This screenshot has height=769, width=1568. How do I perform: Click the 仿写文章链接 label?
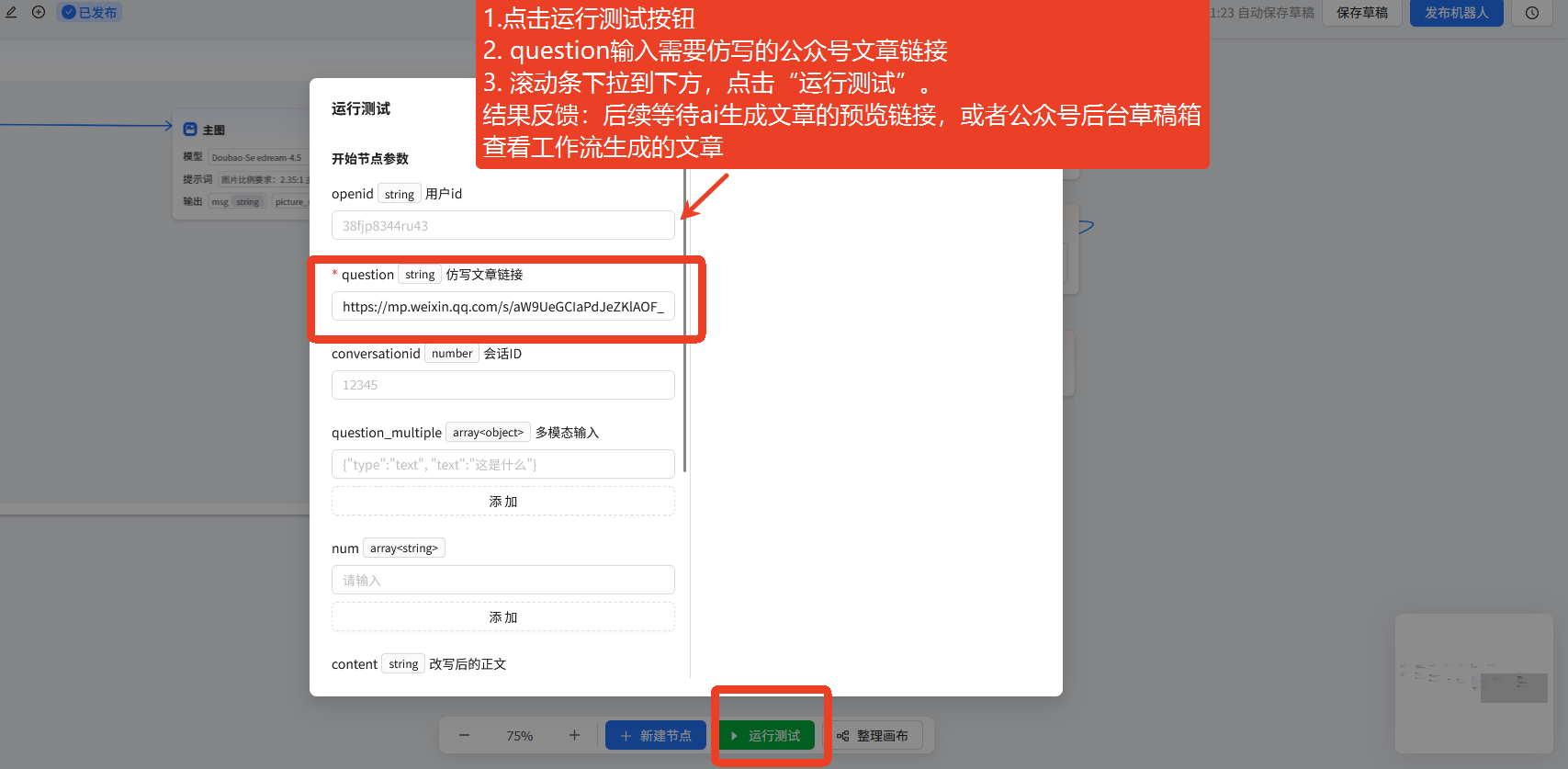[x=484, y=274]
